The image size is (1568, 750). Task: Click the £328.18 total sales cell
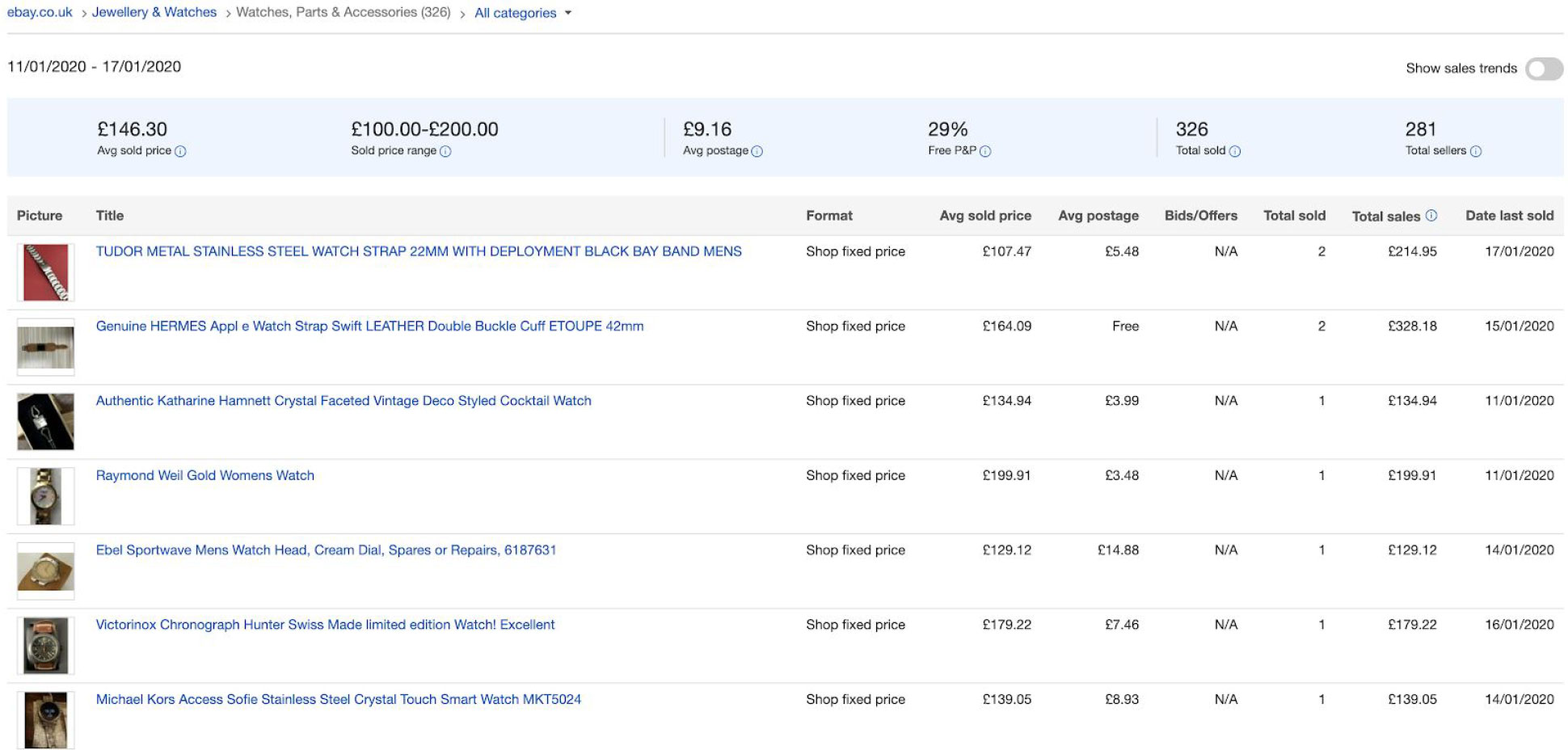point(1412,327)
